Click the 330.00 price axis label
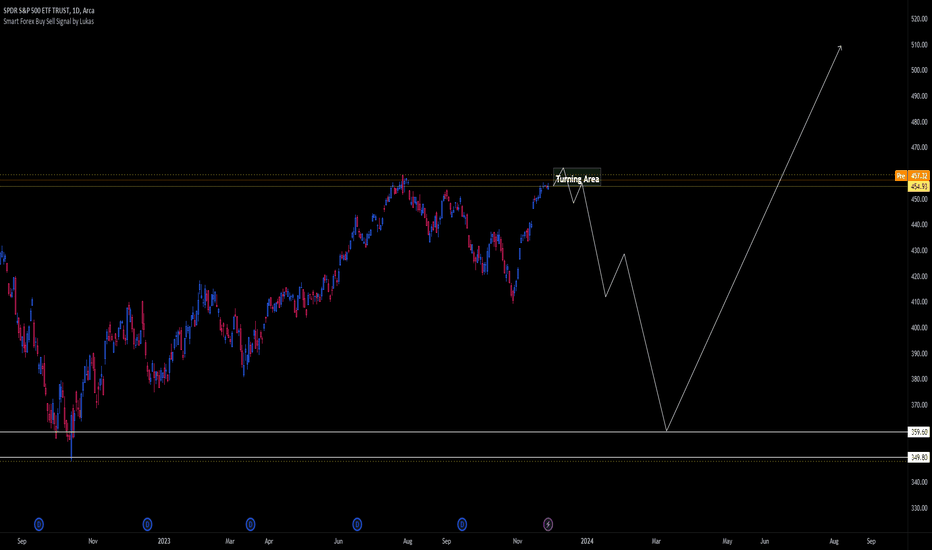The height and width of the screenshot is (550, 932). [919, 508]
